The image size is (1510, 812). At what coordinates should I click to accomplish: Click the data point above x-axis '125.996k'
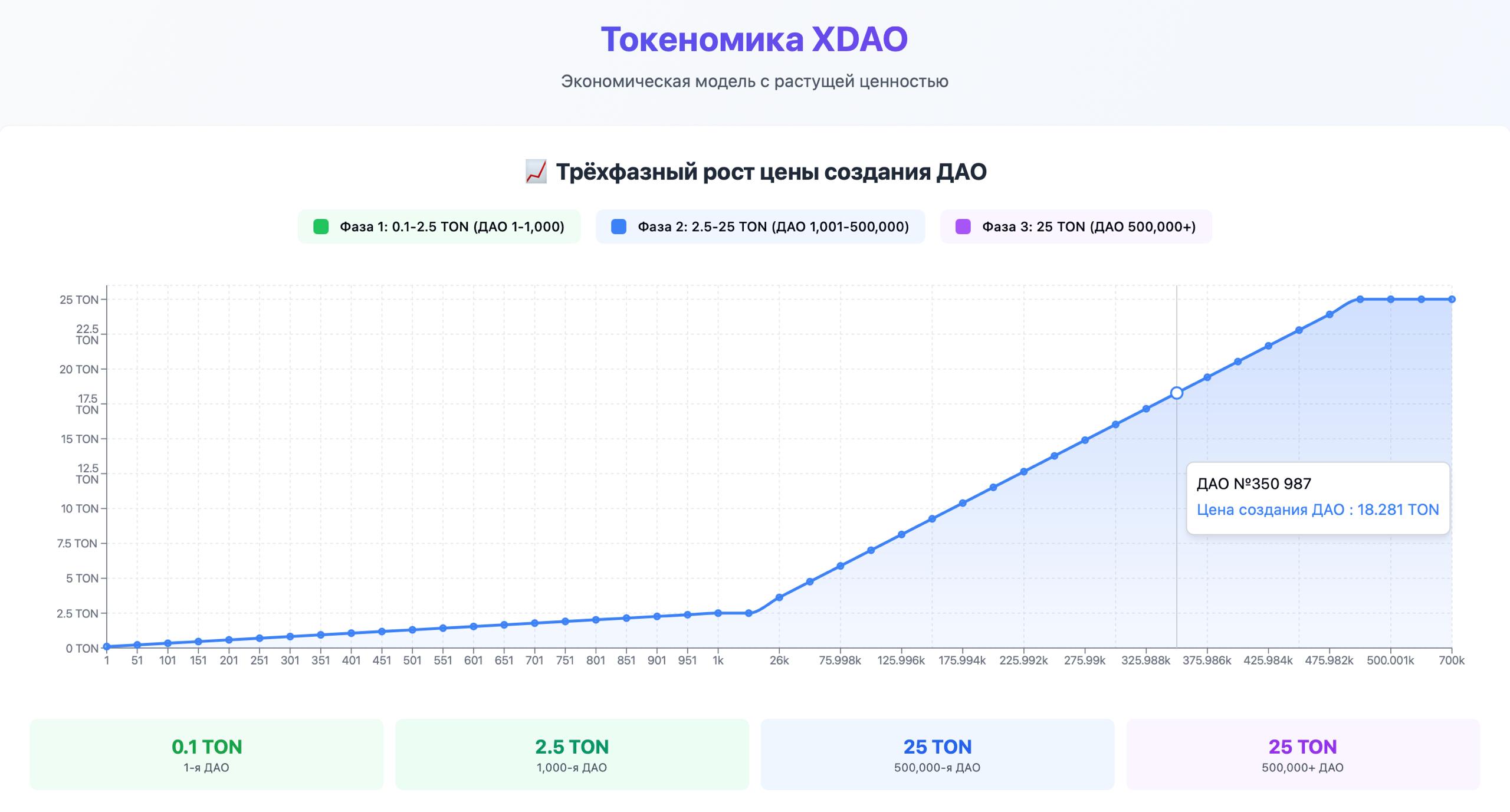click(x=901, y=535)
